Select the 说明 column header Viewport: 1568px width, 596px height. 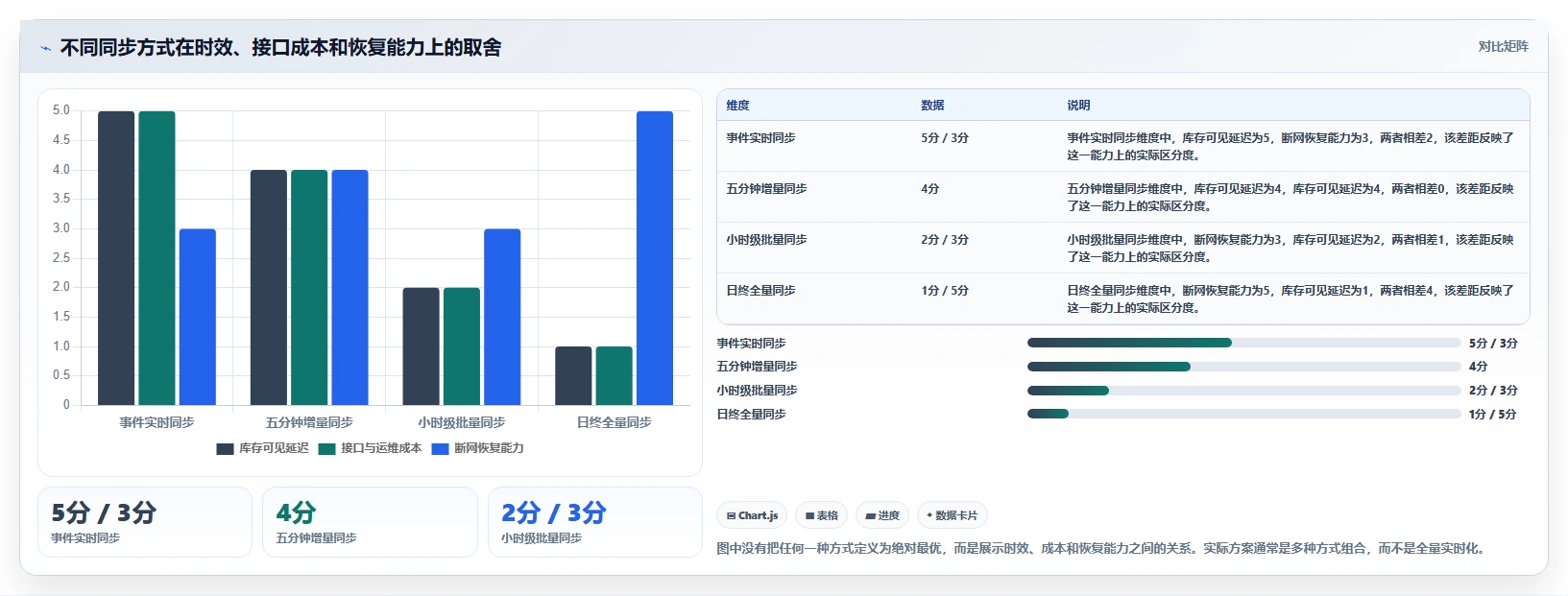(x=1078, y=106)
